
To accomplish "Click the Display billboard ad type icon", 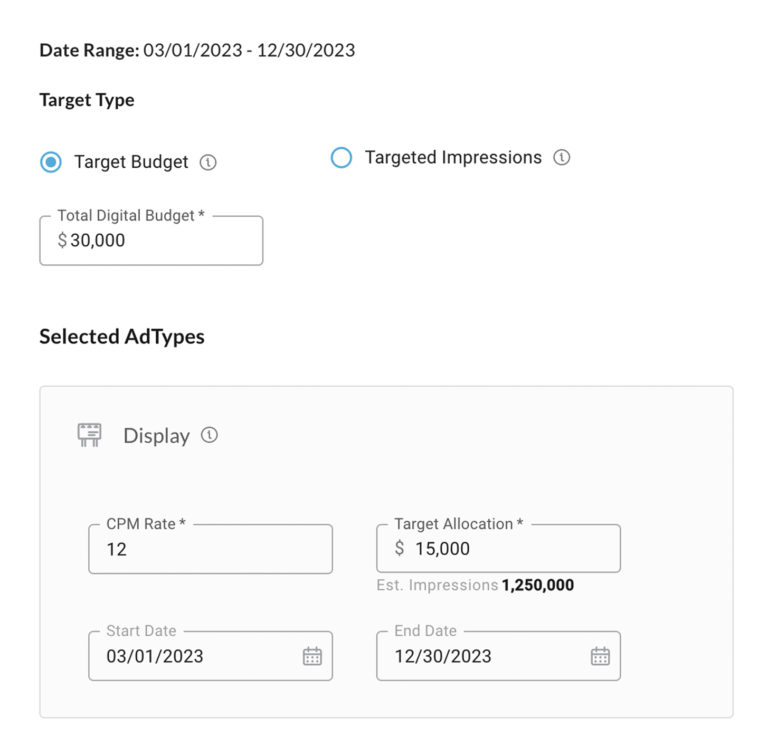I will click(x=90, y=435).
